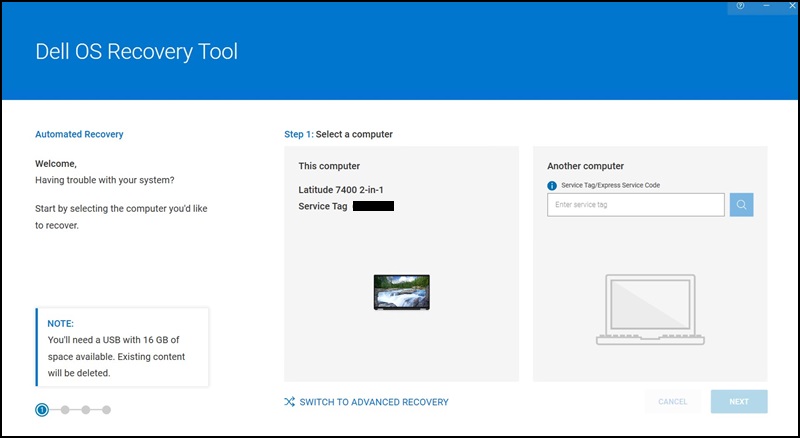Focus the Enter service tag input field
800x438 pixels.
[x=636, y=205]
